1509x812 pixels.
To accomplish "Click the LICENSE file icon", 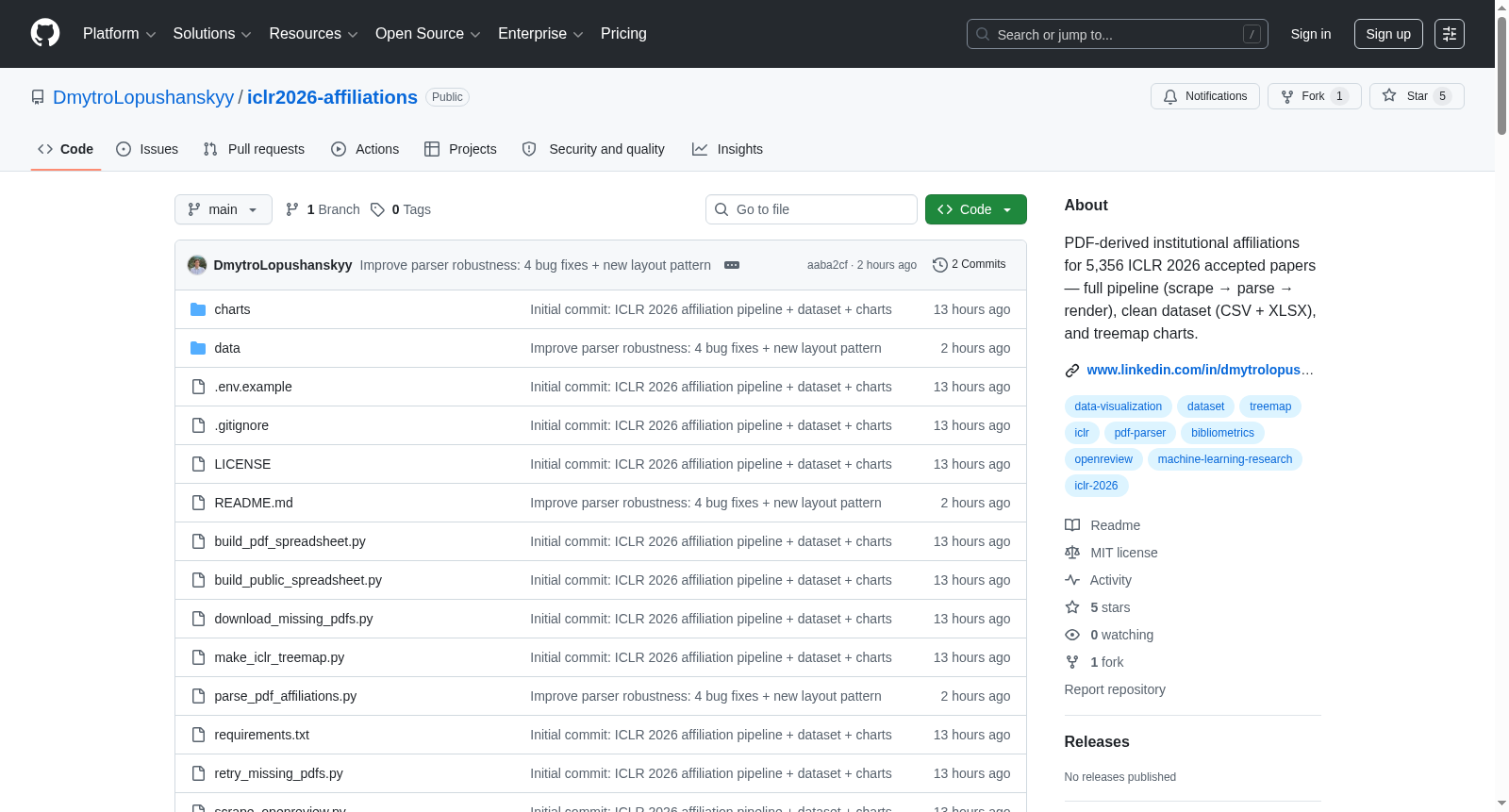I will [x=198, y=464].
